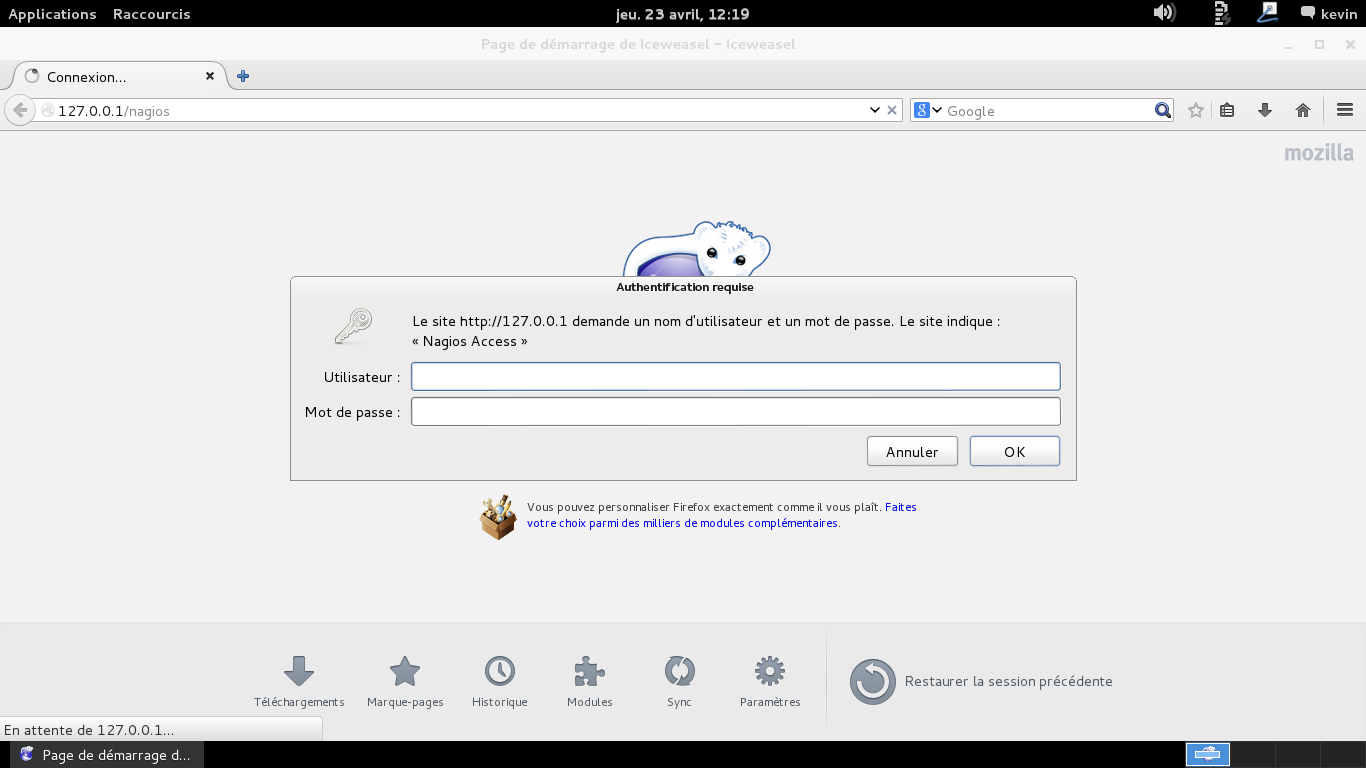
Task: Open a new tab with plus button
Action: coord(243,76)
